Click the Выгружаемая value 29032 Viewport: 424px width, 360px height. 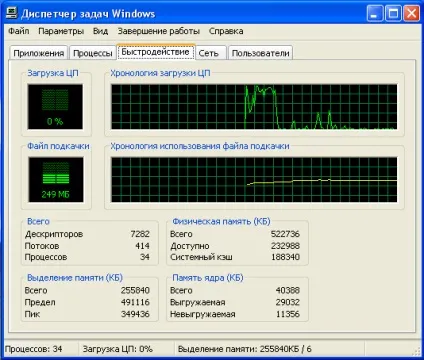point(288,302)
